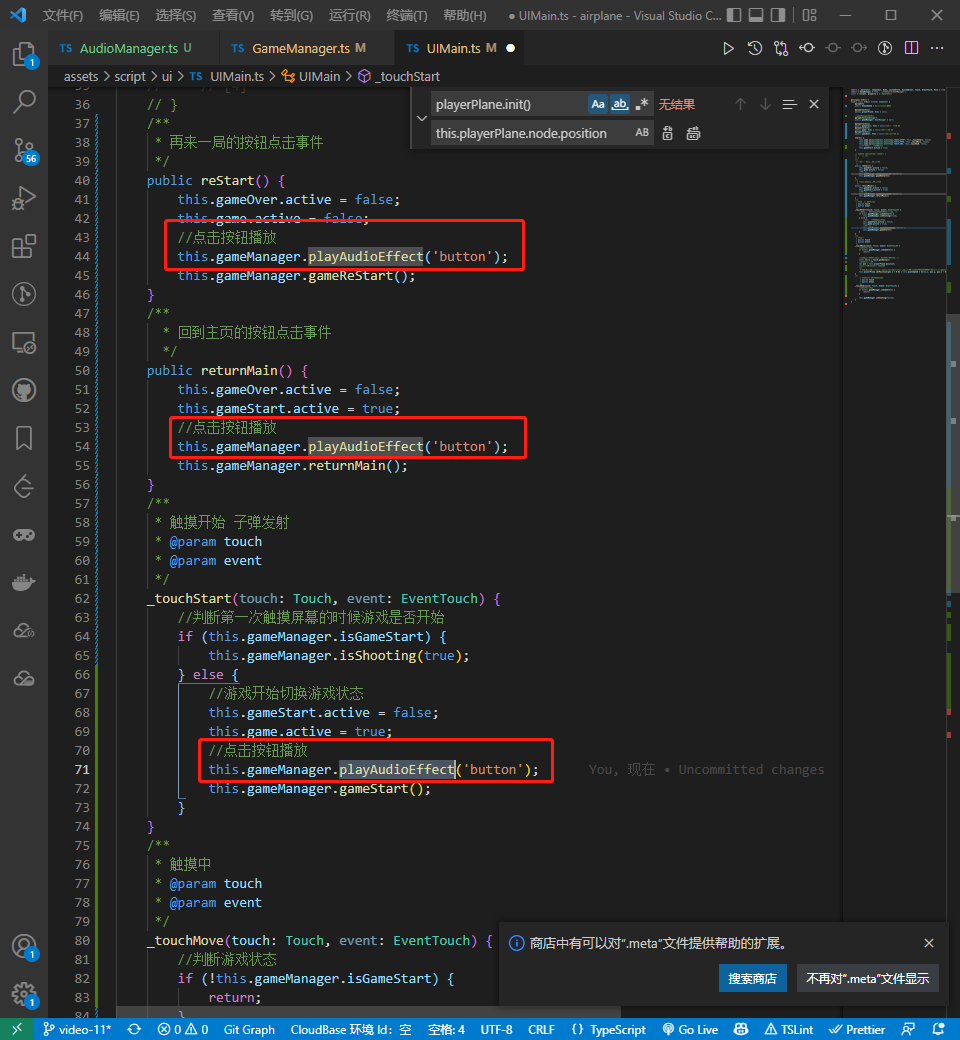This screenshot has width=960, height=1040.
Task: Open the 运行(R) menu
Action: pos(349,15)
